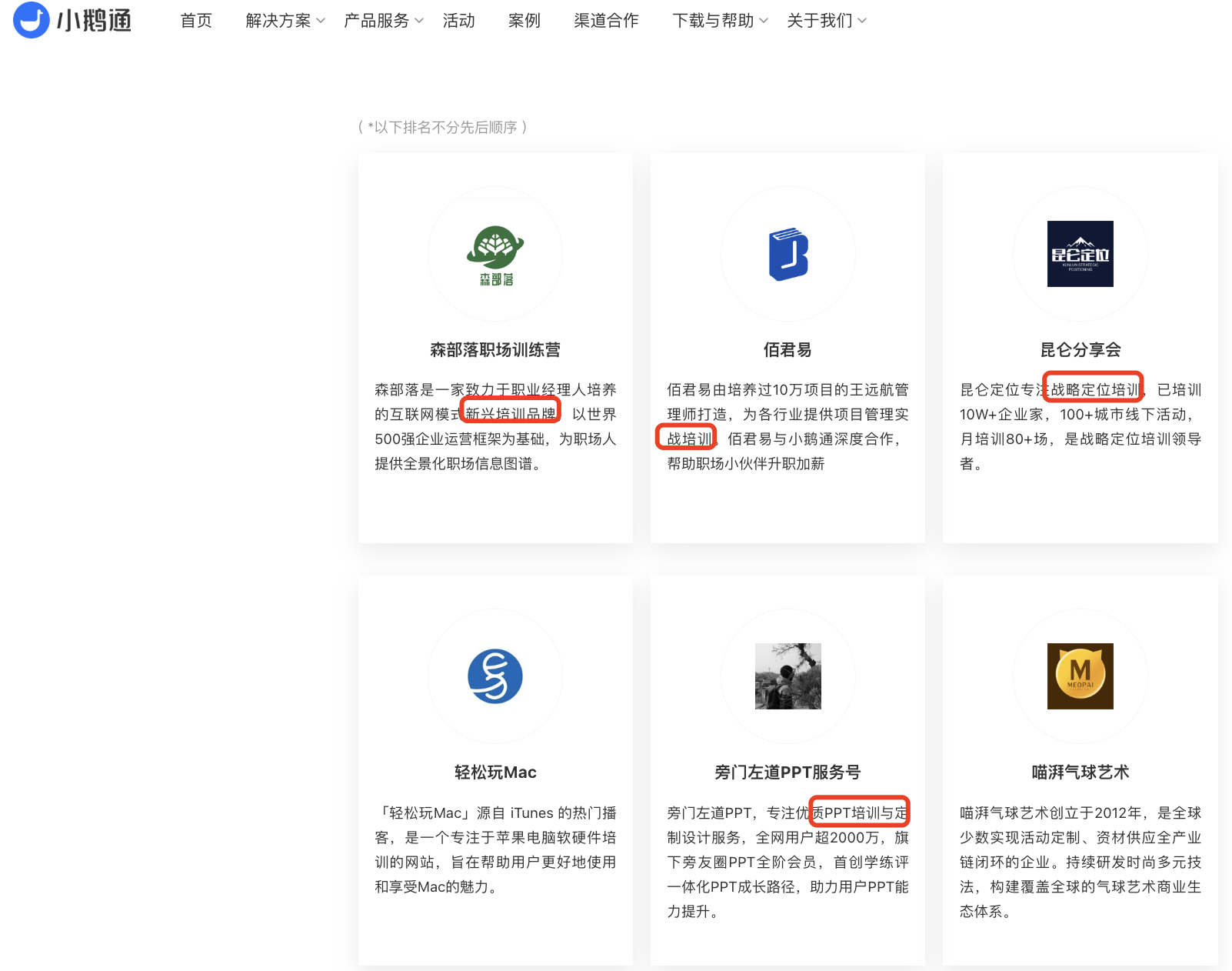Expand the 关于我们 chevron arrow
The width and height of the screenshot is (1232, 971).
point(862,21)
